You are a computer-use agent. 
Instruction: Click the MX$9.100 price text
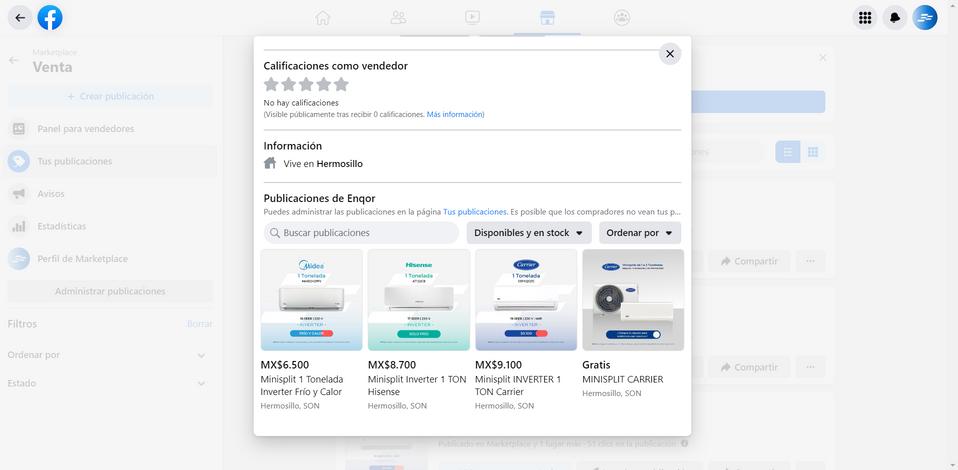point(499,365)
